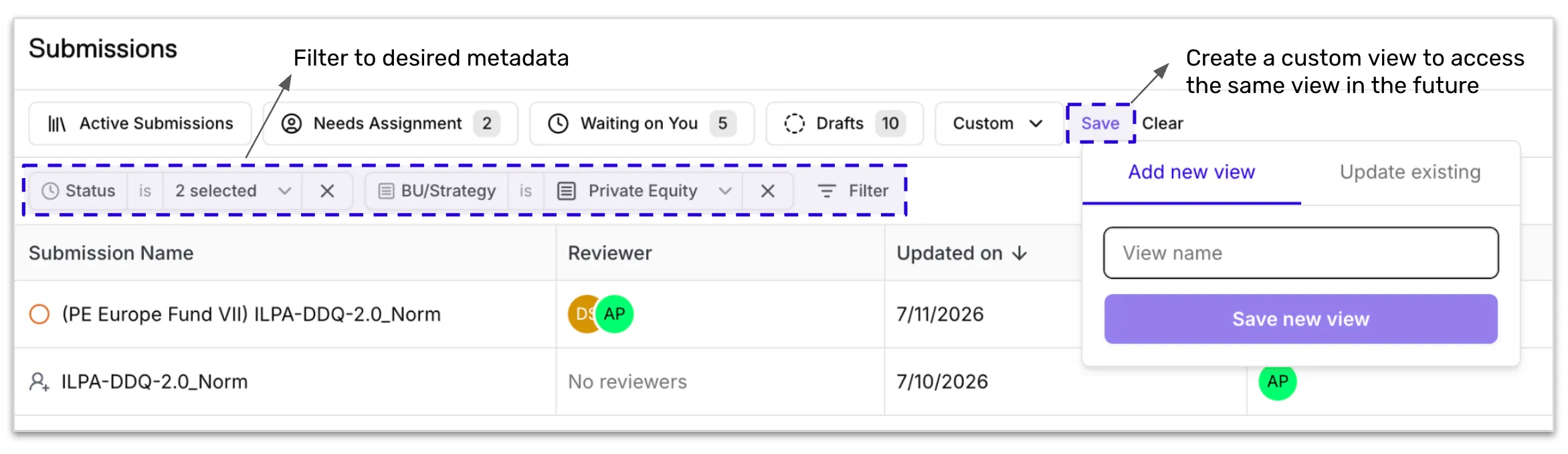Remove the BU/Strategy filter
This screenshot has width=1568, height=454.
[x=768, y=192]
